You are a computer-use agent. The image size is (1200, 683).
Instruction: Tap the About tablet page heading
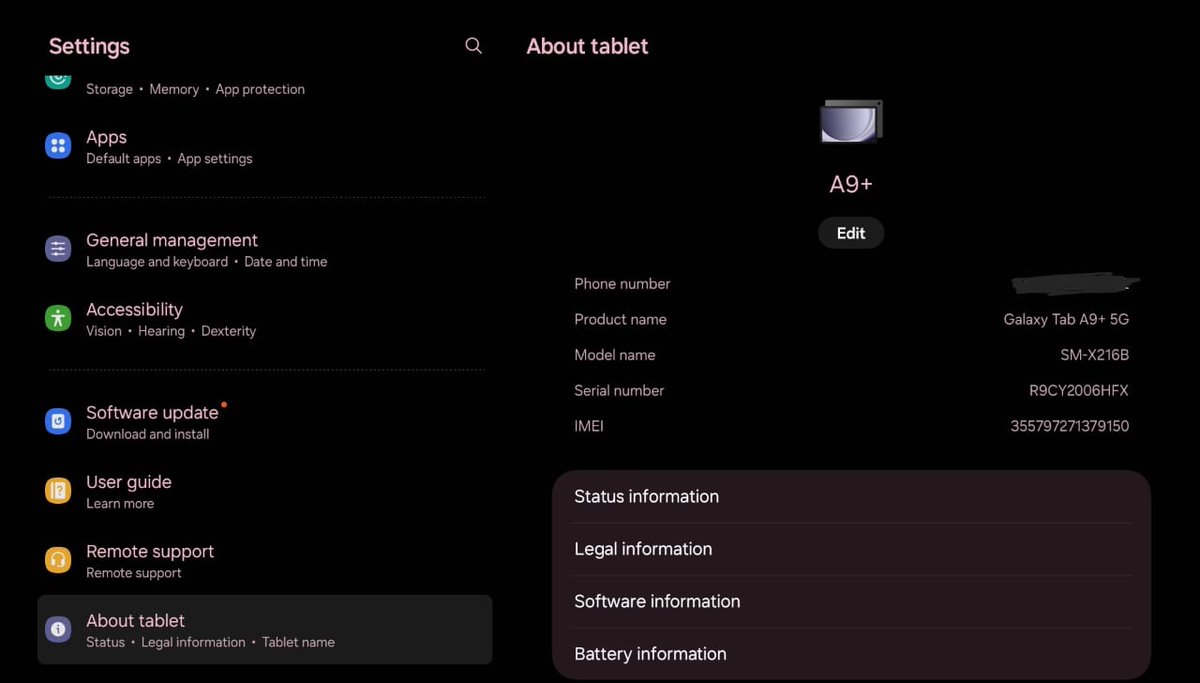point(587,46)
